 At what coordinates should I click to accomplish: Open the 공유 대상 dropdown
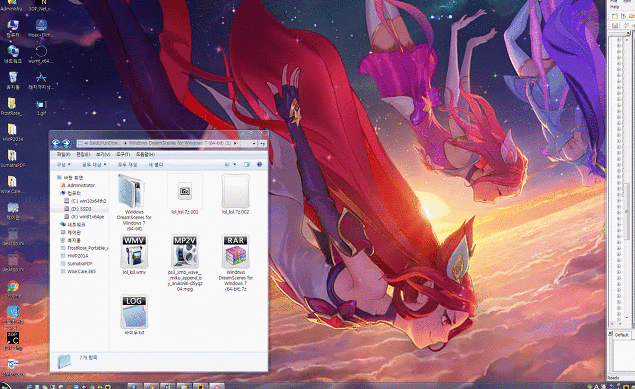coord(94,165)
